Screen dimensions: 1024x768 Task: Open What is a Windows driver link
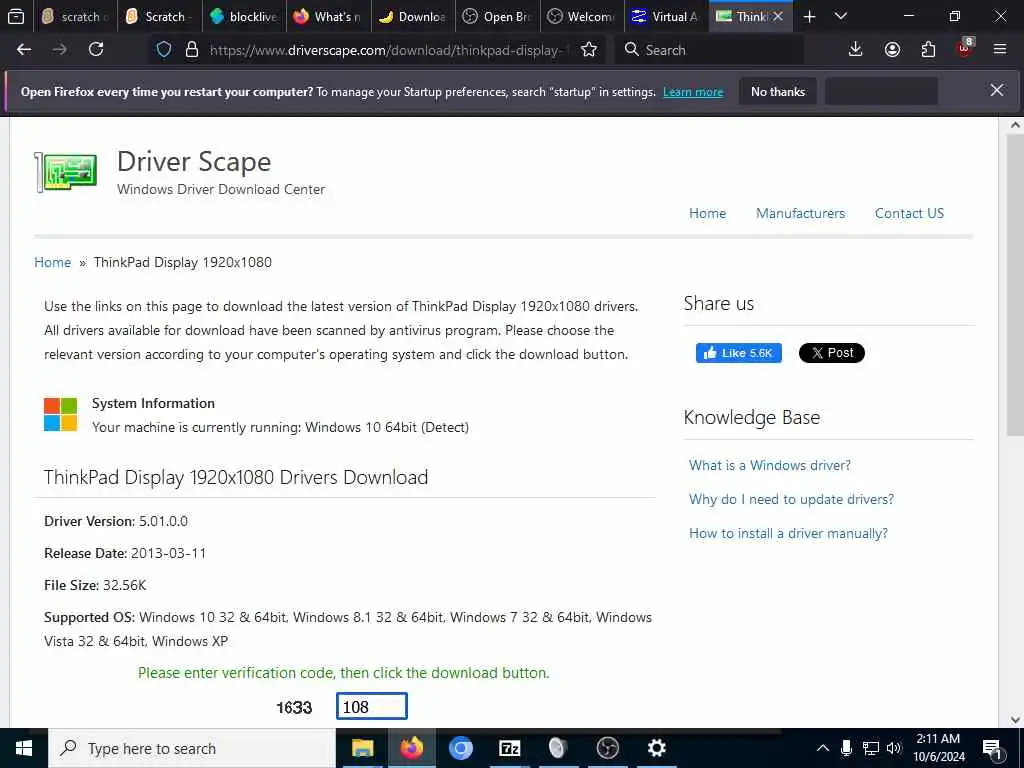pos(769,465)
